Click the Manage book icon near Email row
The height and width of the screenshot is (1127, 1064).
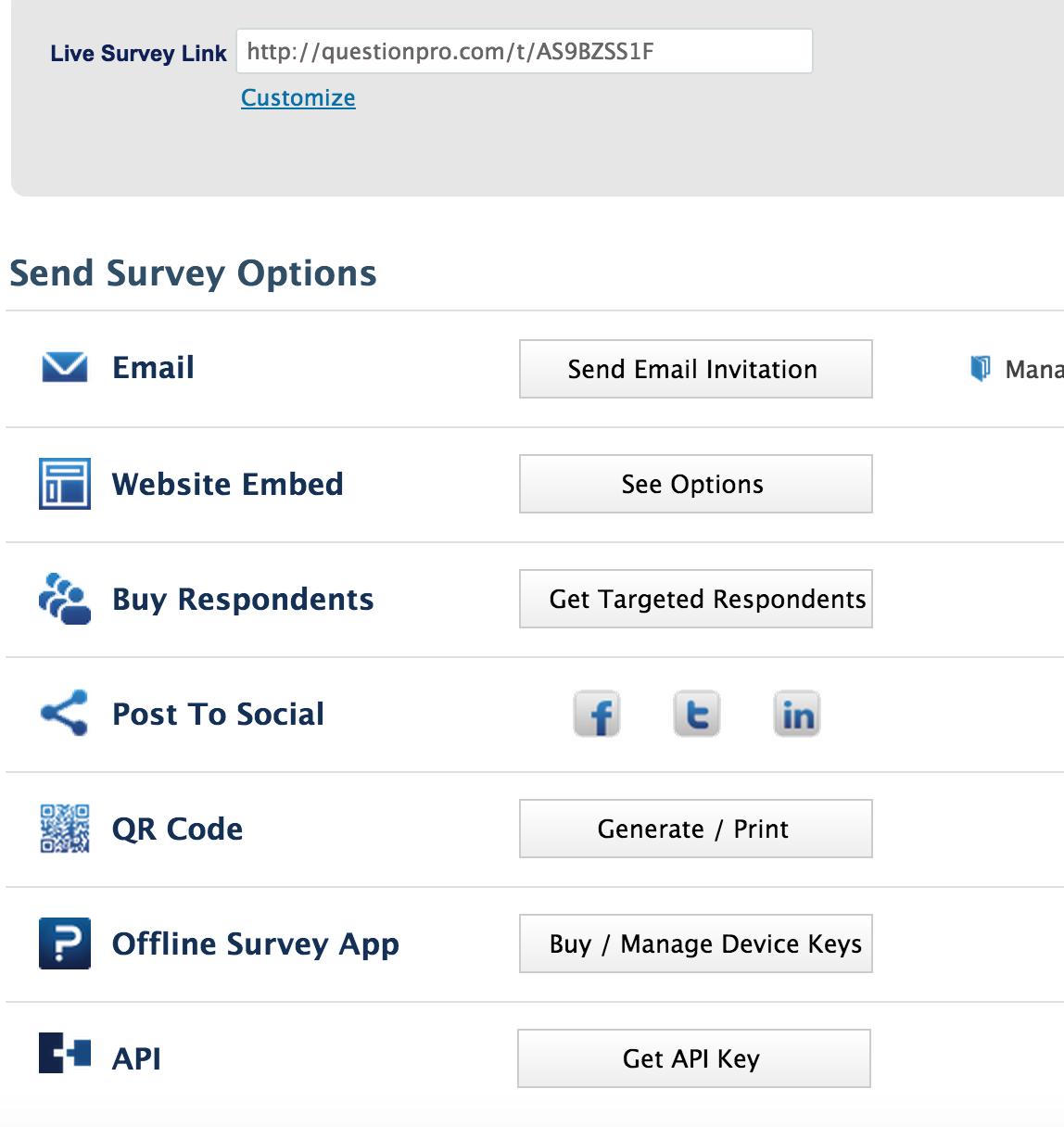(980, 368)
